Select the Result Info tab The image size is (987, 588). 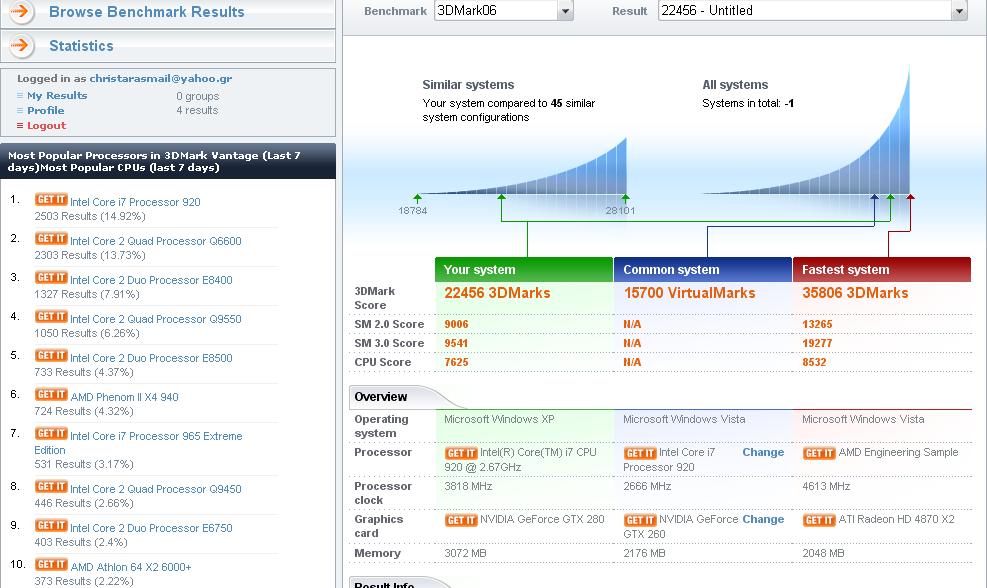(x=385, y=584)
